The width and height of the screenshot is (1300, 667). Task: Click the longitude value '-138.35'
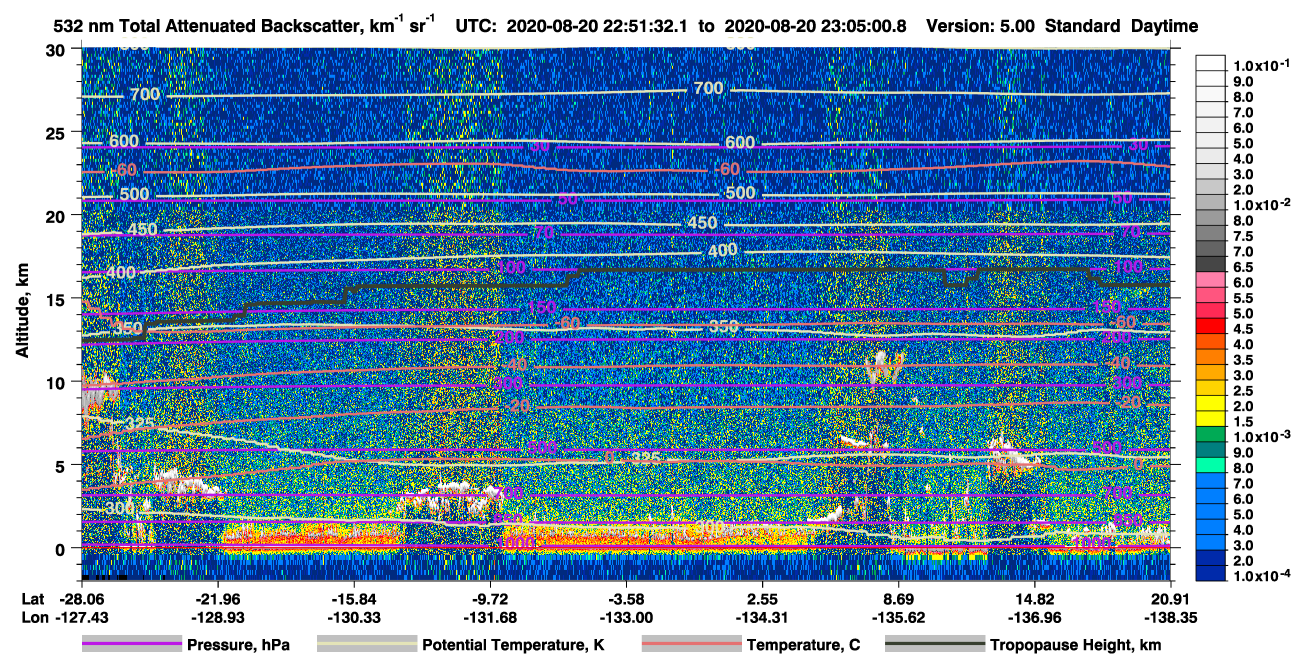(1170, 617)
